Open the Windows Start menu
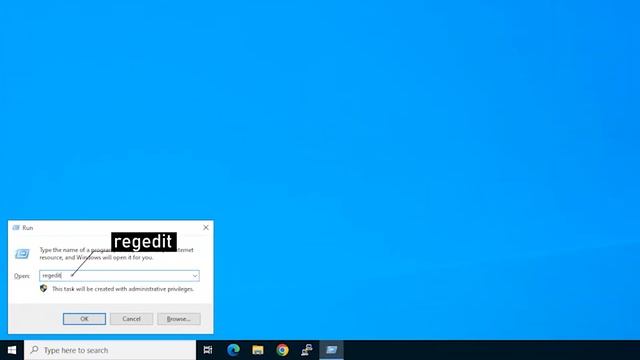The height and width of the screenshot is (360, 640). (x=12, y=350)
